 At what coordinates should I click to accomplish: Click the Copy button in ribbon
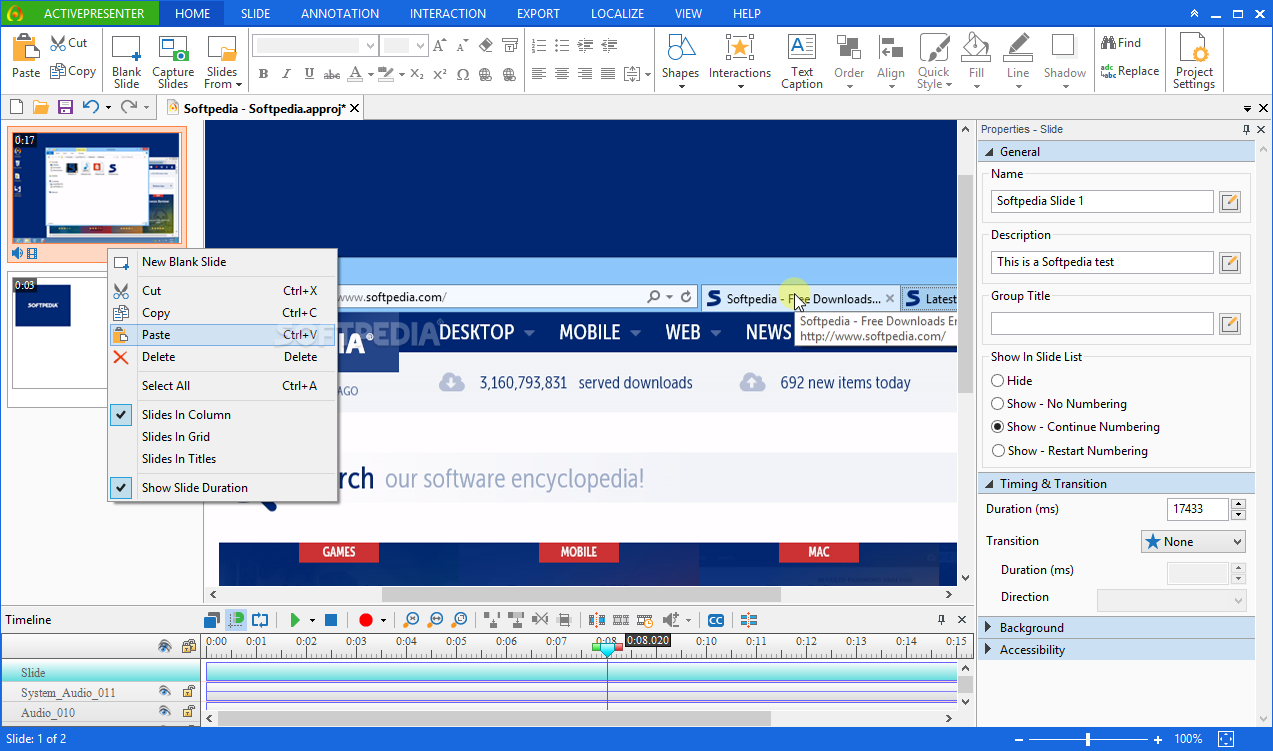72,71
